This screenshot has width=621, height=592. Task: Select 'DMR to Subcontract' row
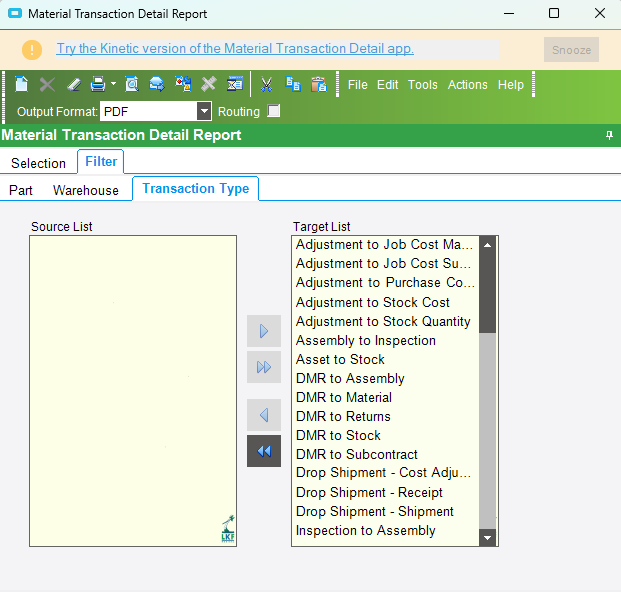385,455
